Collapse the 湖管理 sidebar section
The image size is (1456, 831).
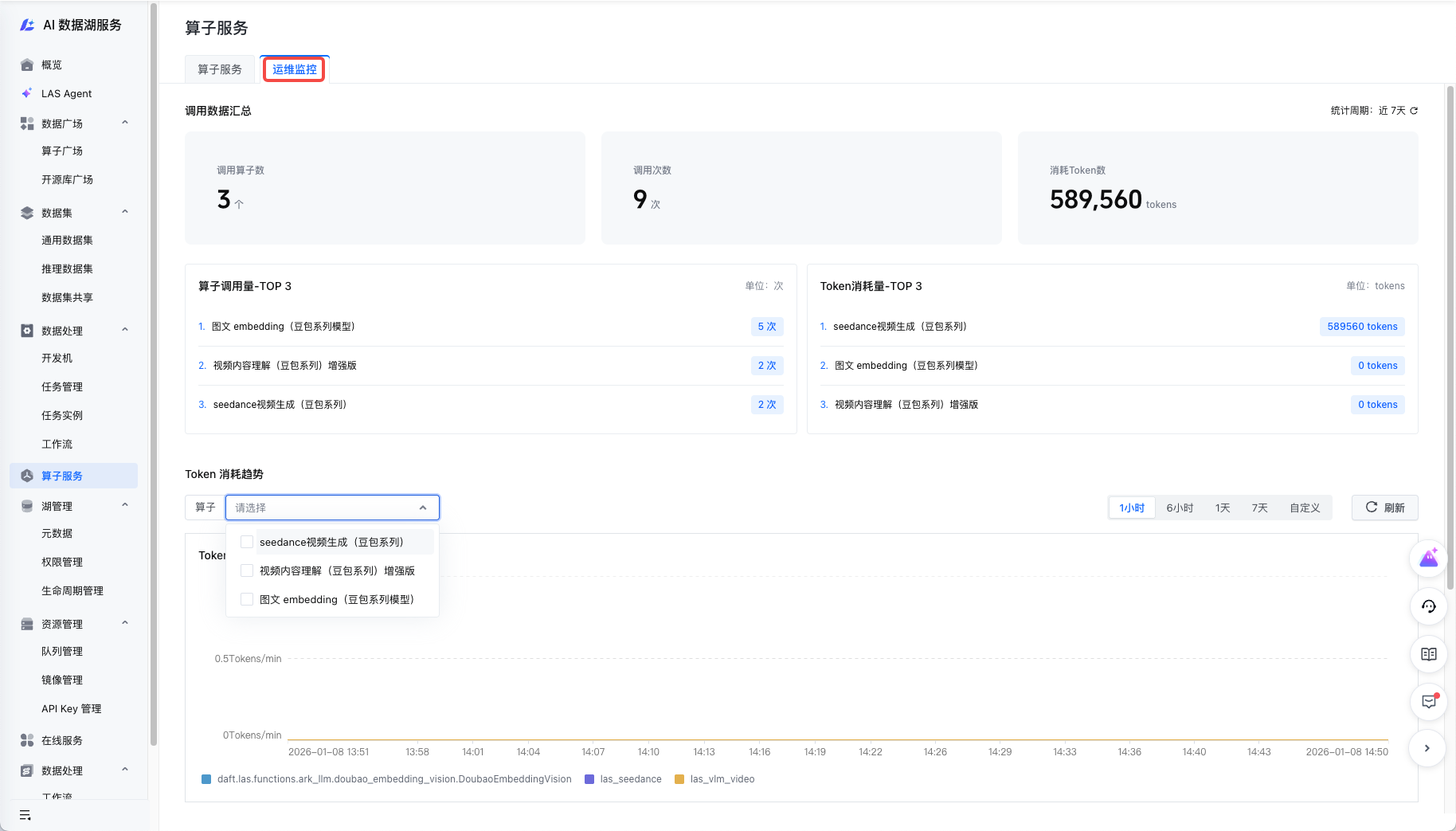(125, 505)
